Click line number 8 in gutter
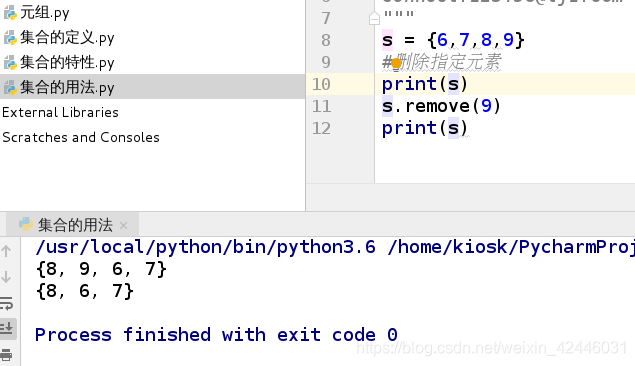 pos(326,40)
